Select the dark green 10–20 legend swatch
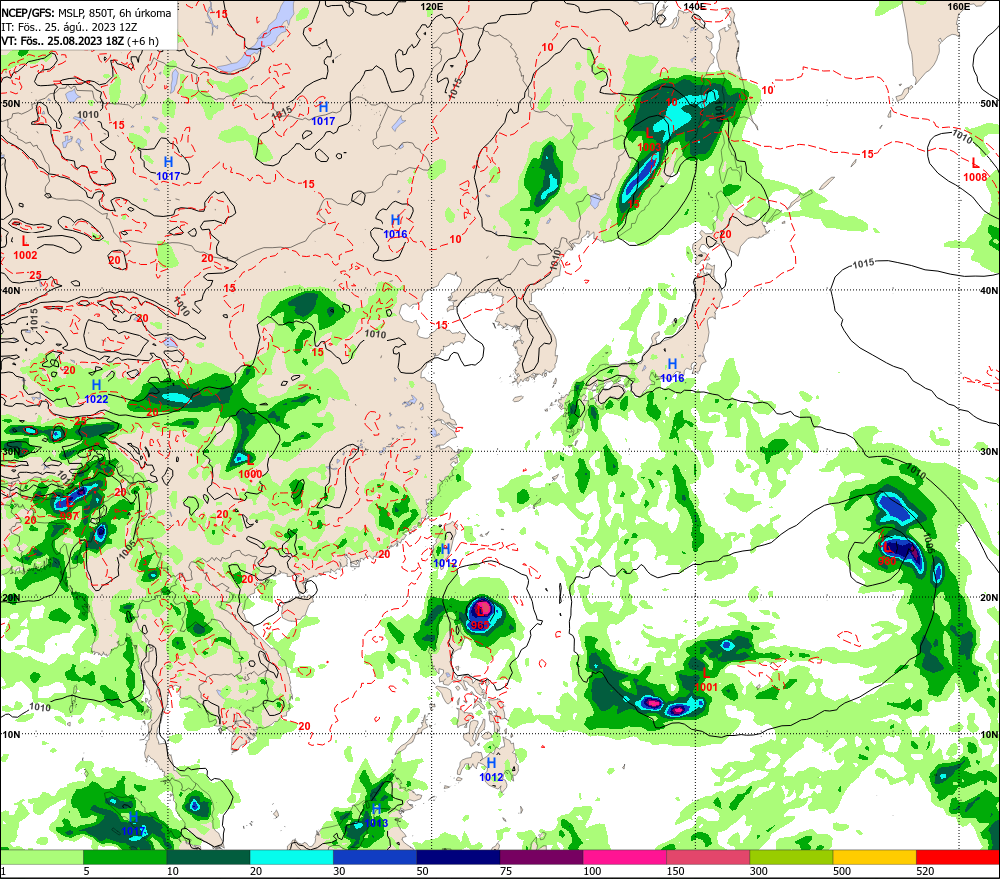This screenshot has width=1000, height=879. tap(208, 857)
